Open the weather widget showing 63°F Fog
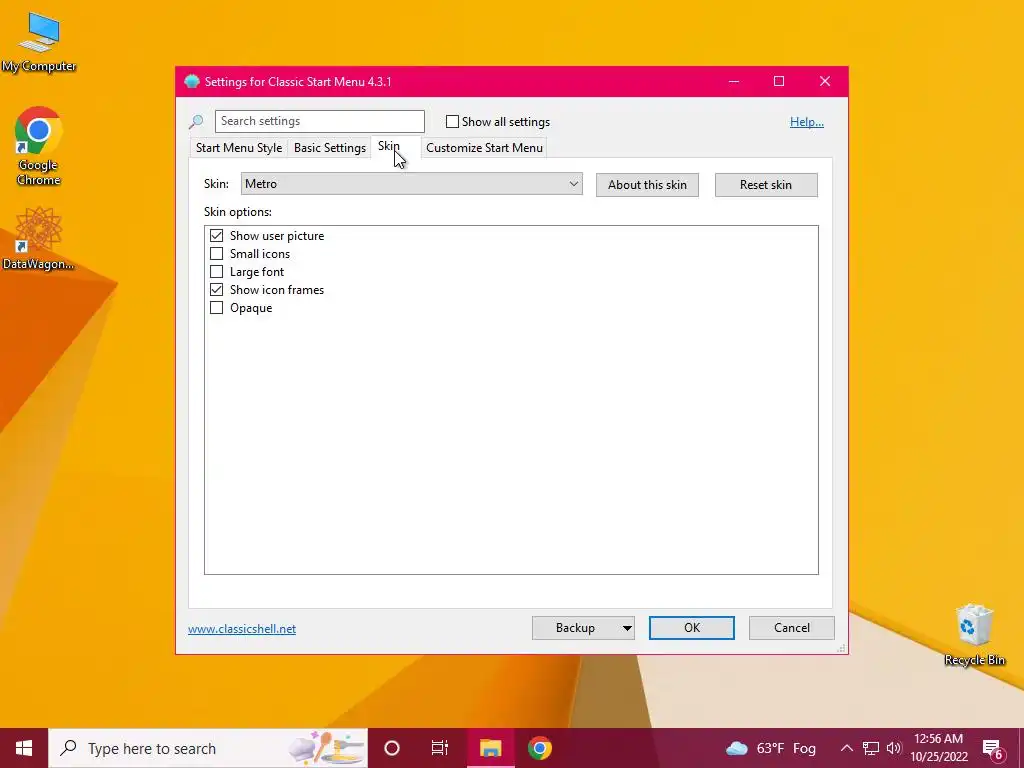The height and width of the screenshot is (768, 1024). [x=771, y=748]
